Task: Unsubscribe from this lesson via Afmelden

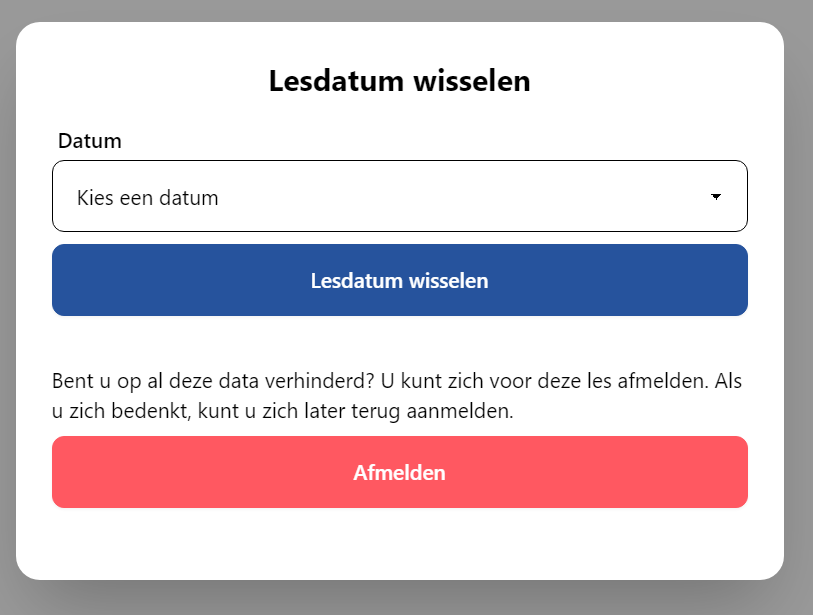Action: click(x=399, y=472)
